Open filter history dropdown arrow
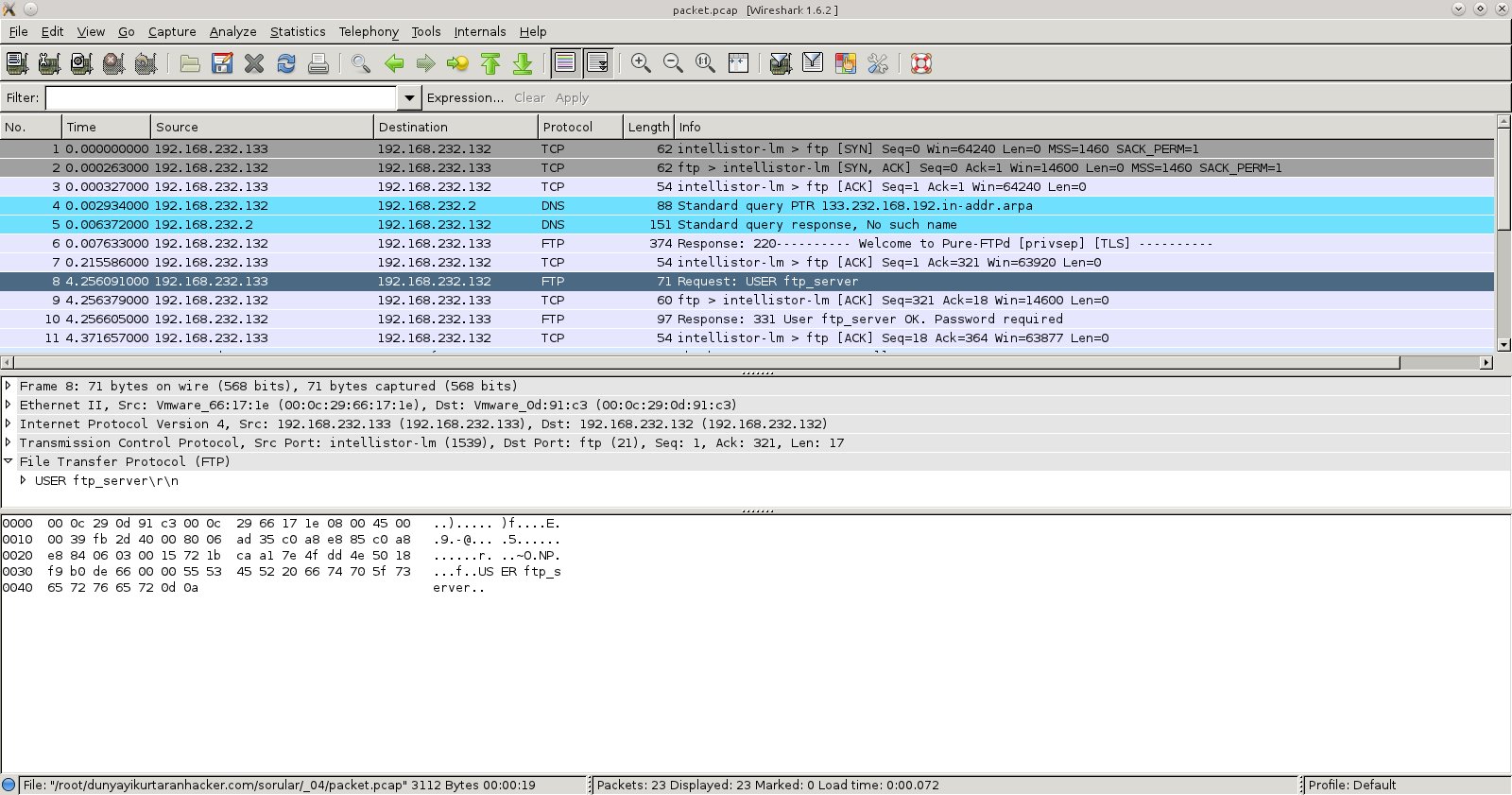 pyautogui.click(x=409, y=97)
